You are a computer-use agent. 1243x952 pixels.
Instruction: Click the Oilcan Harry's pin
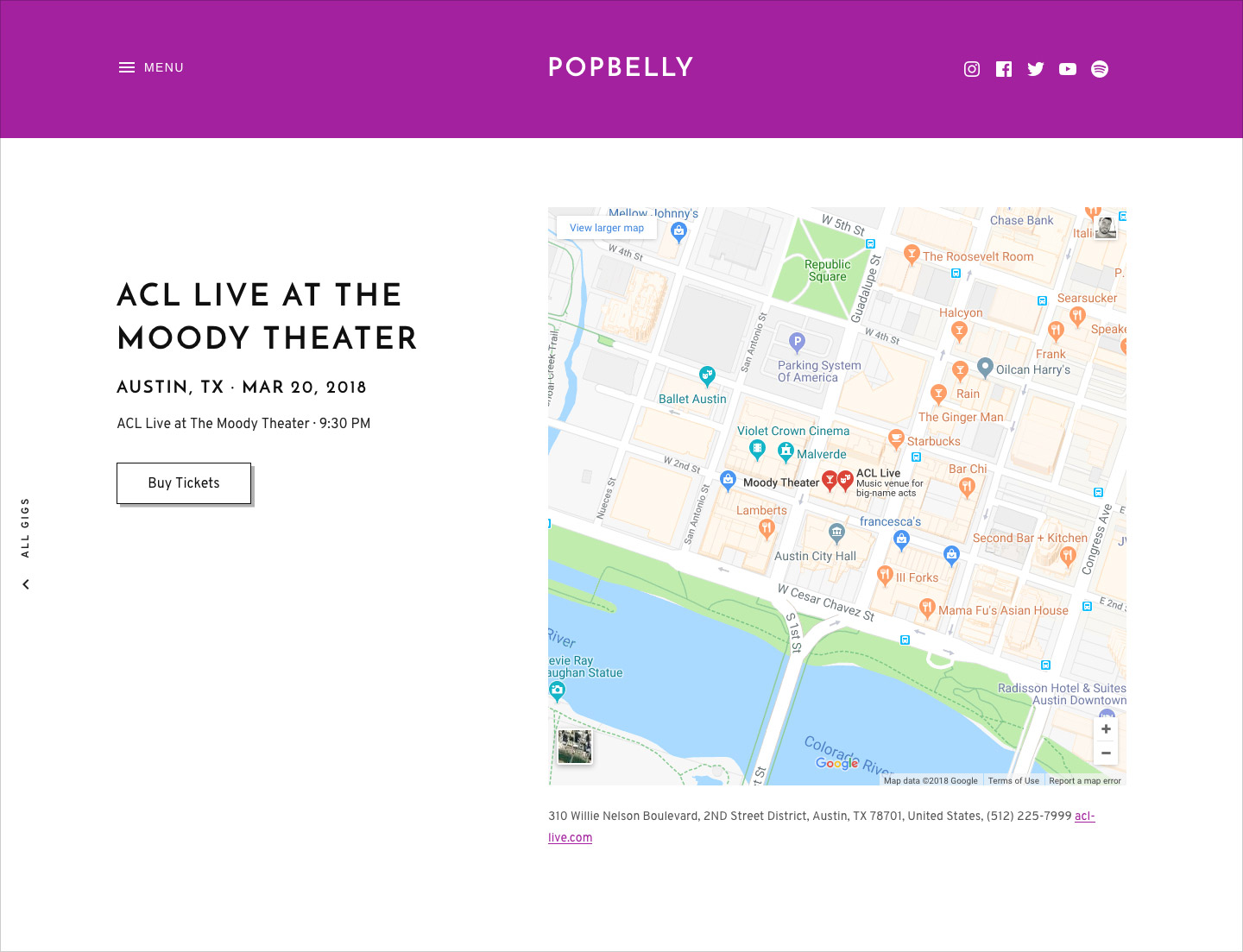[985, 369]
